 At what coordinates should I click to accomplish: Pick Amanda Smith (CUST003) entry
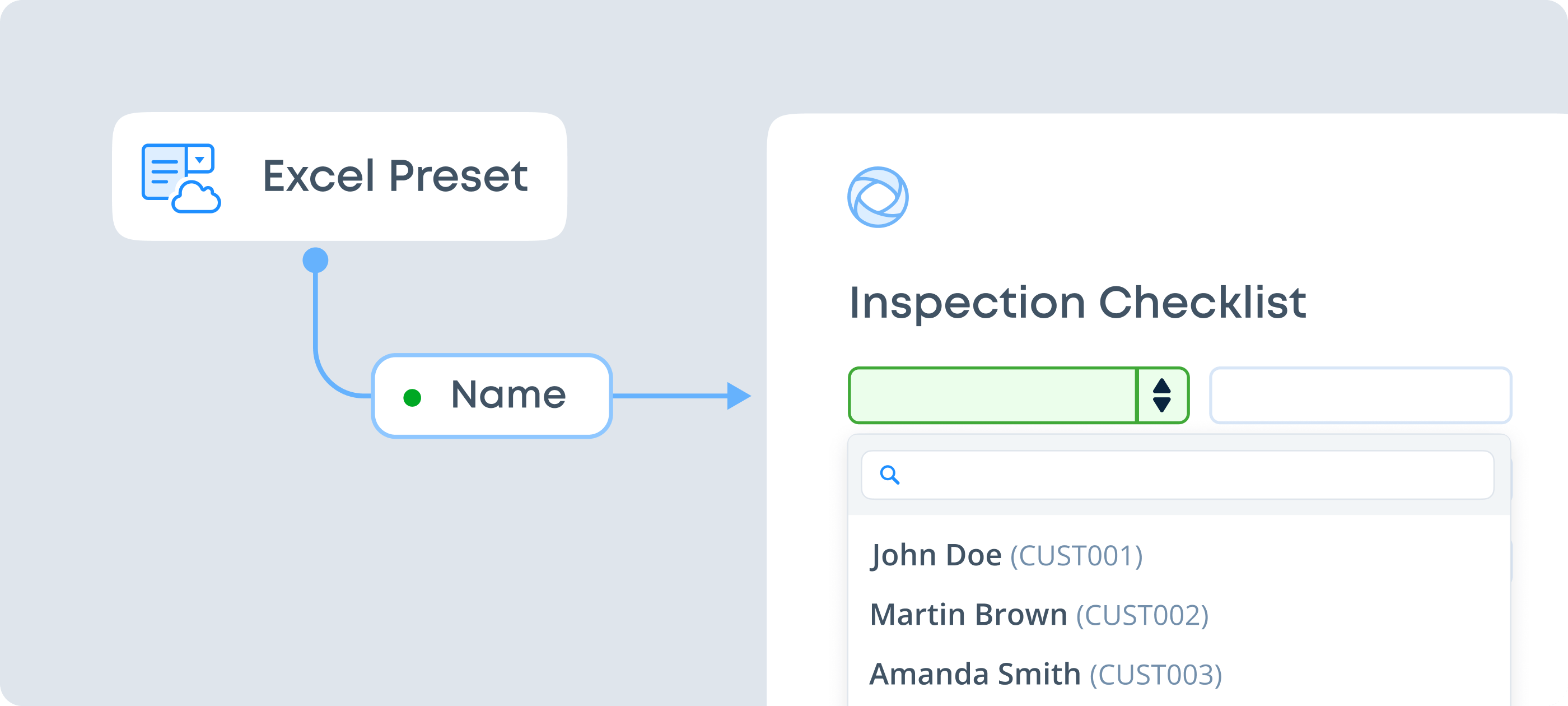coord(1045,674)
